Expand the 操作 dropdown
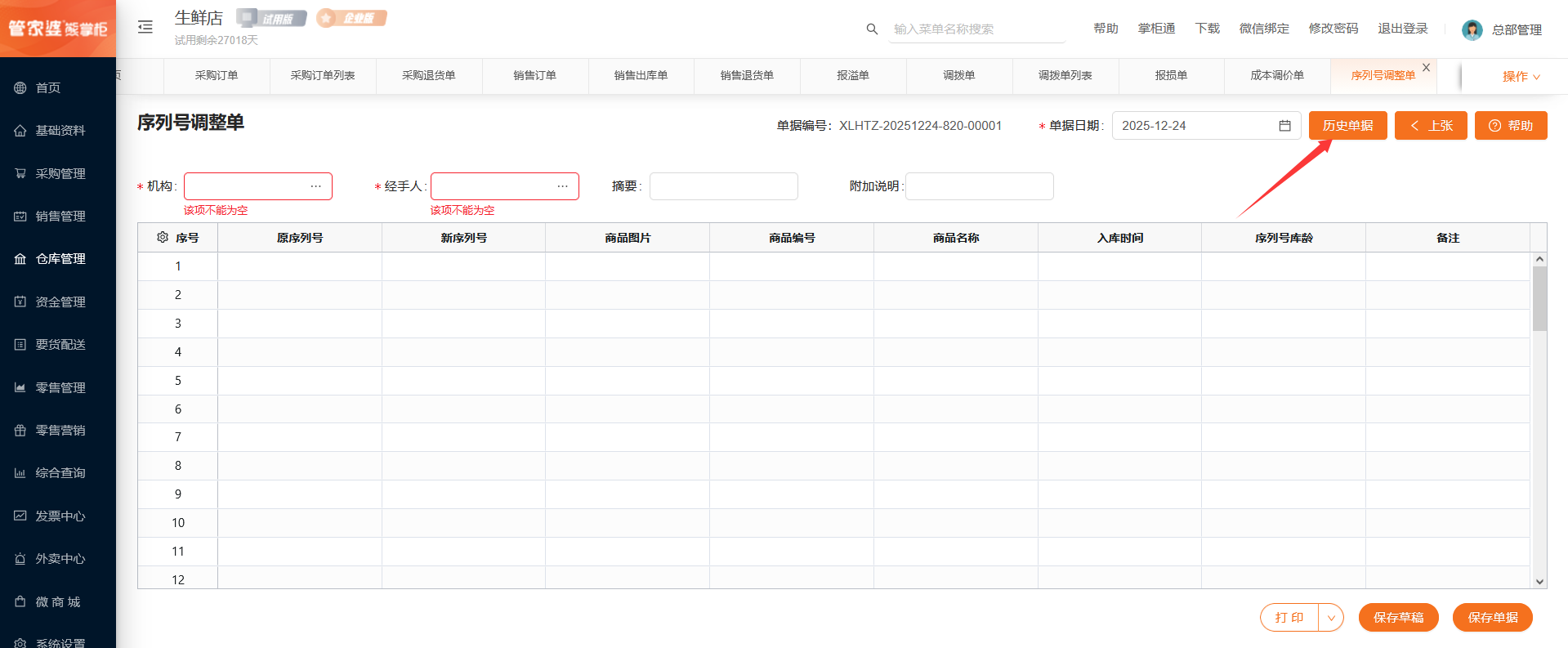1568x648 pixels. click(x=1521, y=76)
